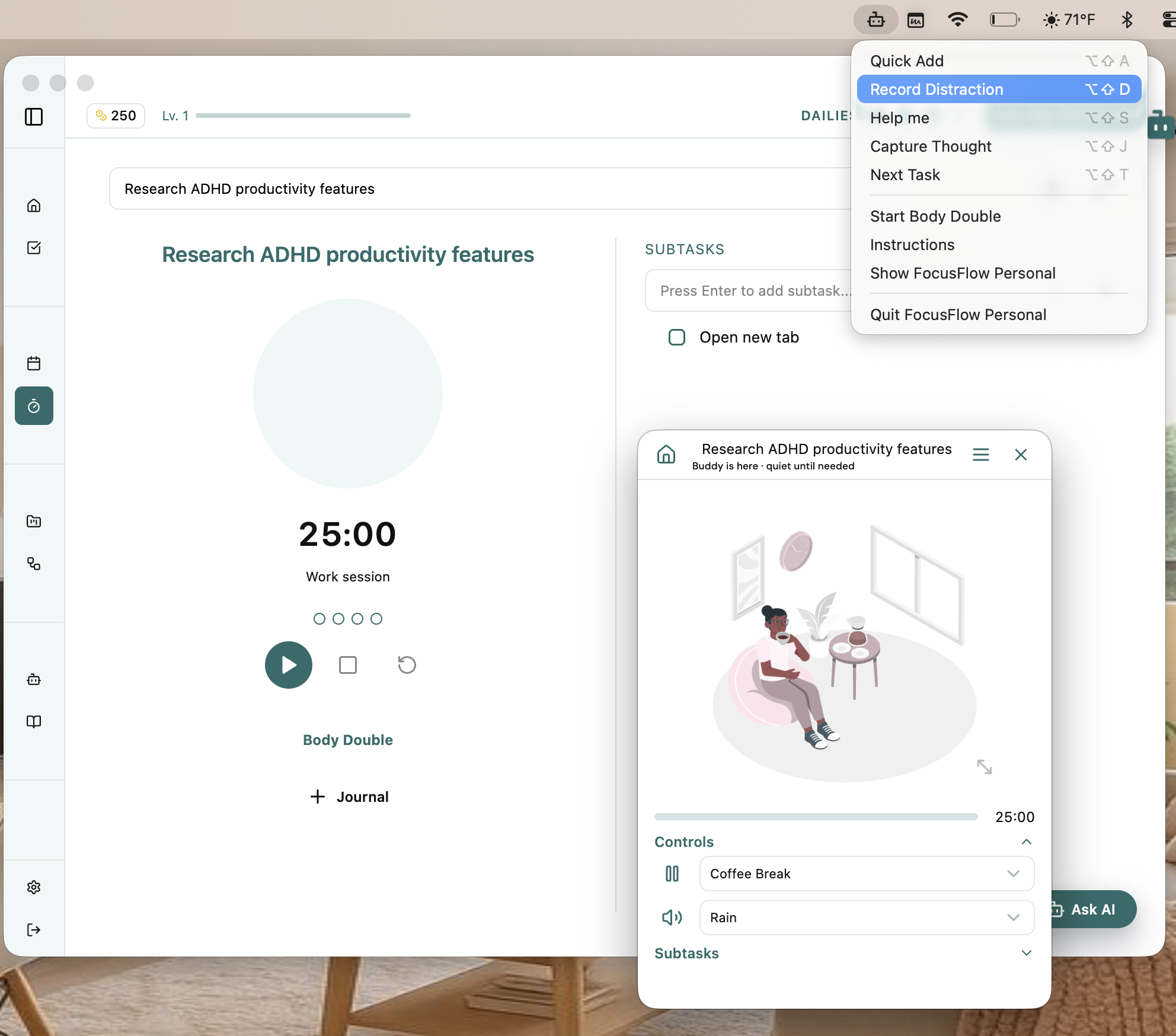Open the AI robot sidebar icon

point(34,679)
